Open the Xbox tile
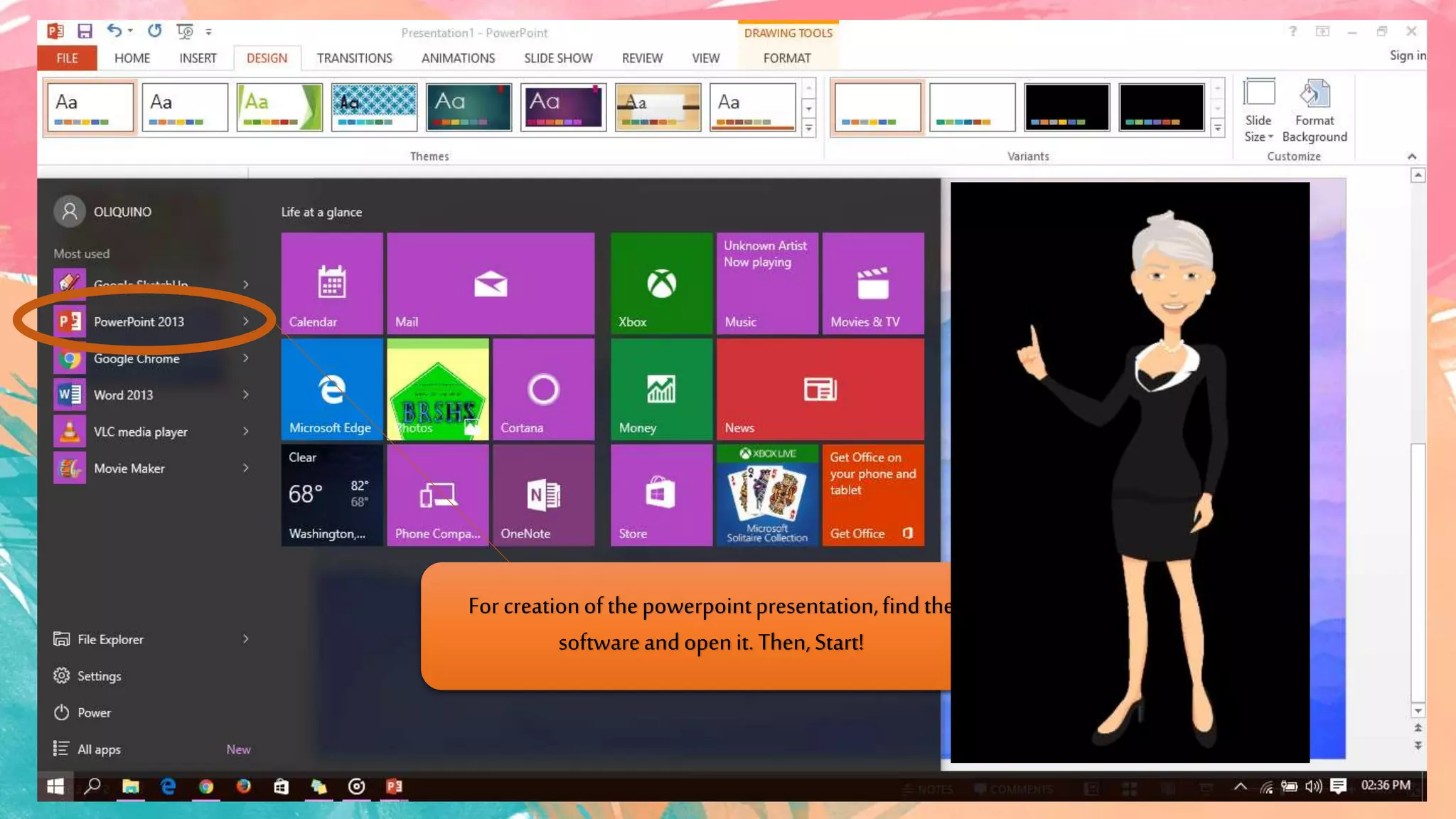The width and height of the screenshot is (1456, 819). pyautogui.click(x=660, y=283)
